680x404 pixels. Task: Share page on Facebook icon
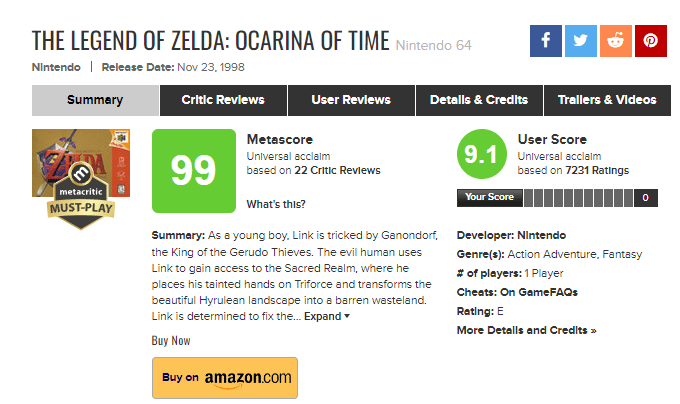[x=546, y=40]
